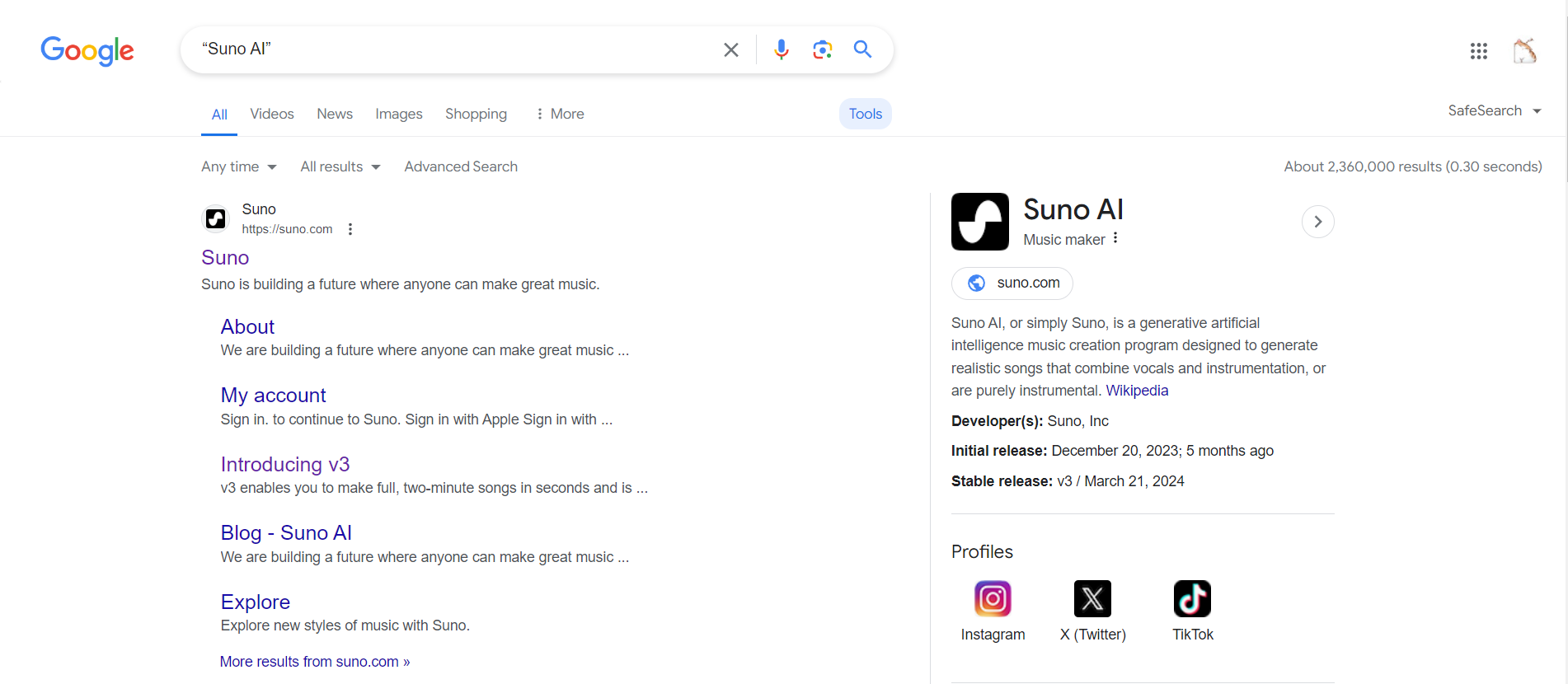The width and height of the screenshot is (1568, 684).
Task: Click the "Developer(s): Suno, Inc" line
Action: point(1030,421)
